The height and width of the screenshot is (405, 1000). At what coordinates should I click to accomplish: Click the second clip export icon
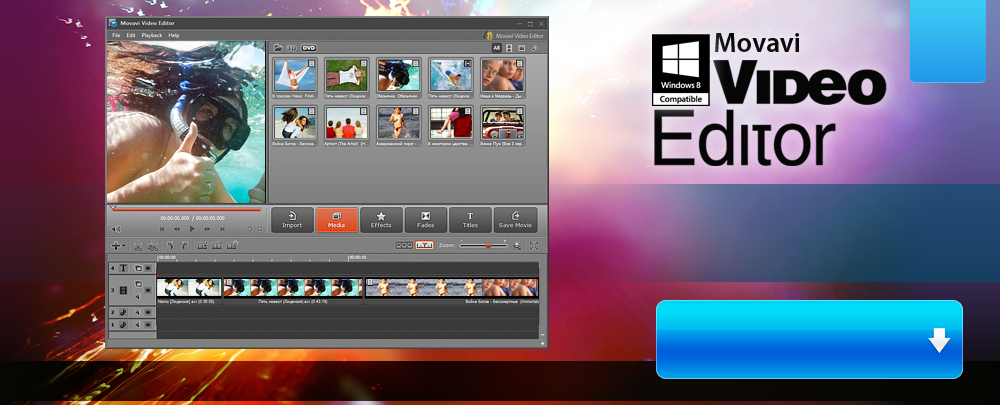(x=217, y=245)
